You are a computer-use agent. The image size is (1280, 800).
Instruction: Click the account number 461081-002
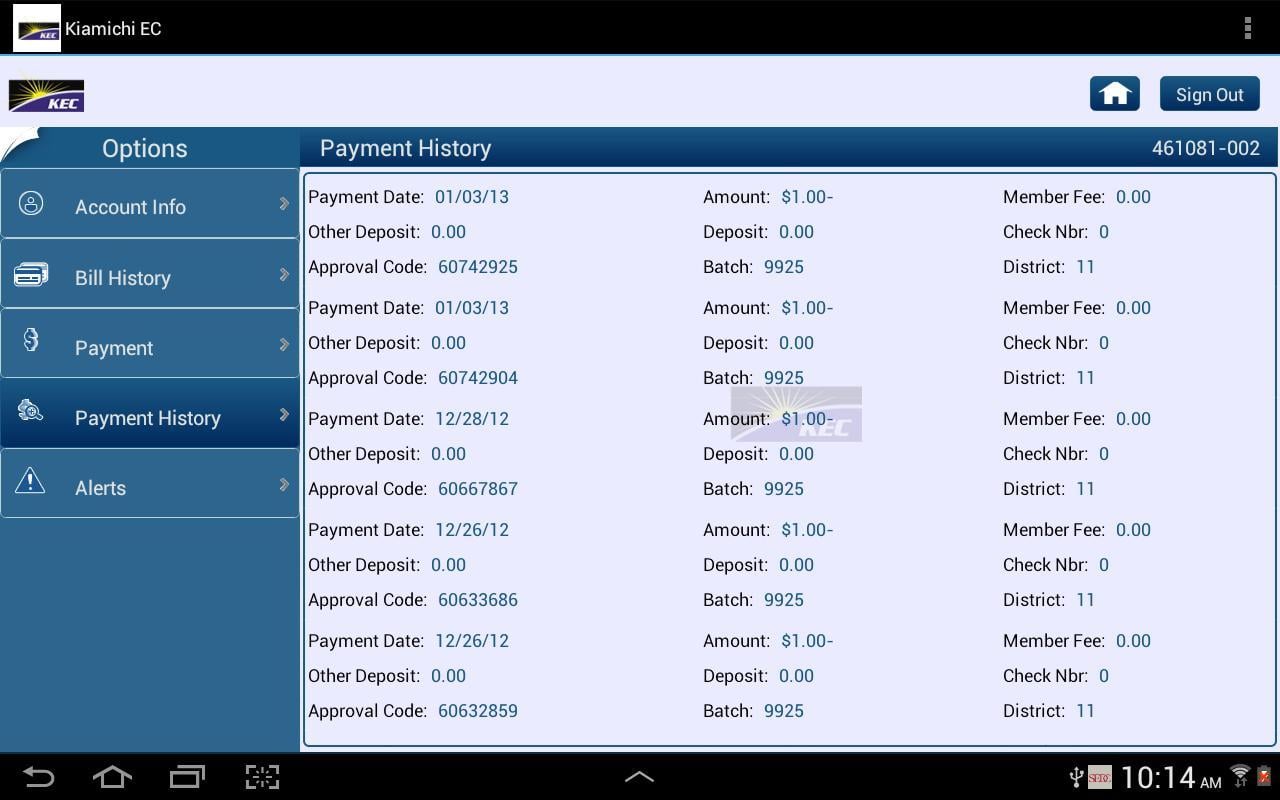[1206, 148]
